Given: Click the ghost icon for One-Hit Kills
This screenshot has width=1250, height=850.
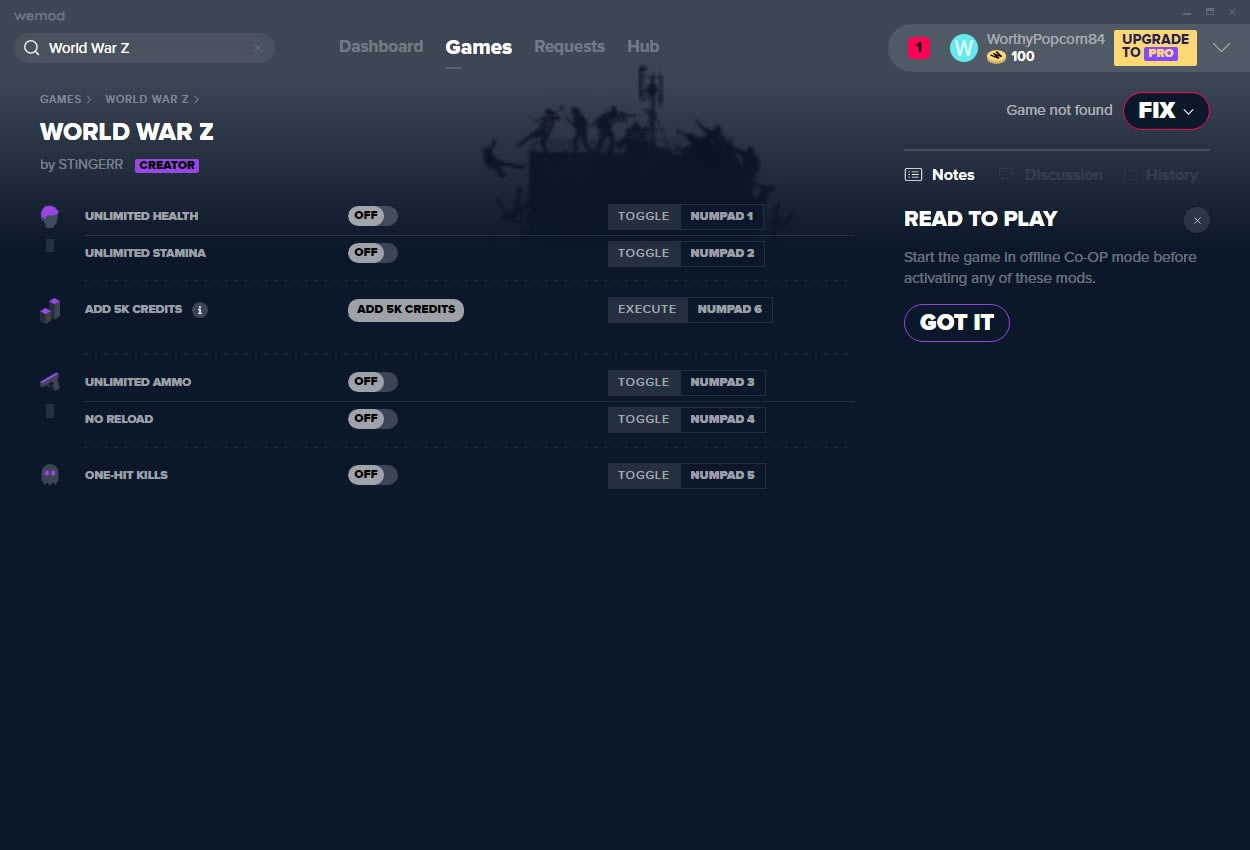Looking at the screenshot, I should (50, 475).
